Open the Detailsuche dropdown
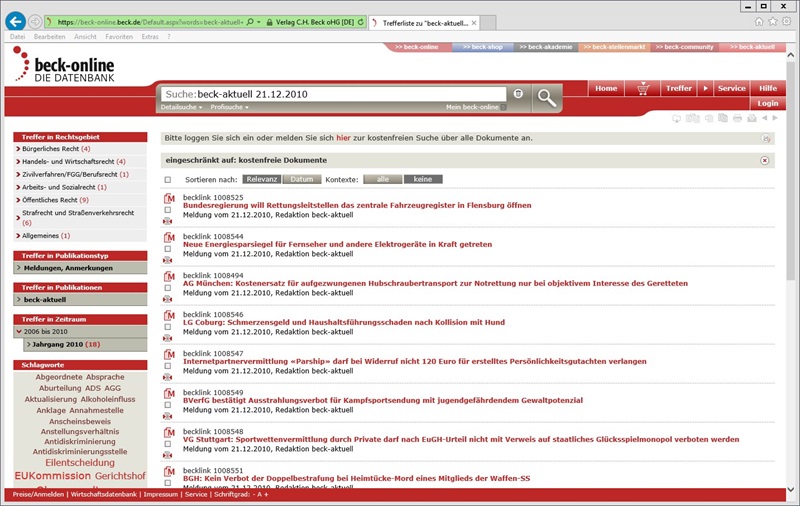Viewport: 800px width, 506px height. pyautogui.click(x=181, y=107)
